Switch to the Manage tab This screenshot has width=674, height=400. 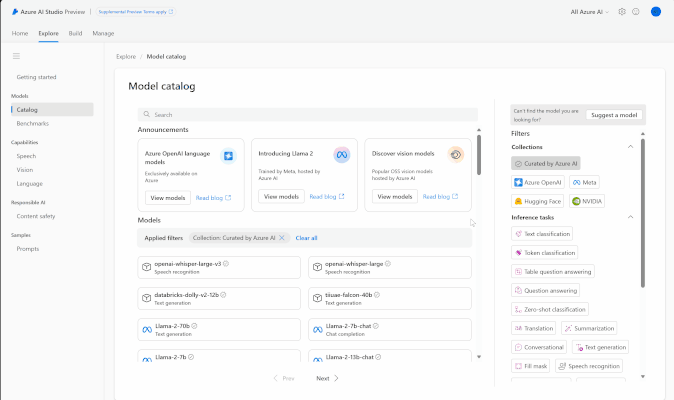(x=103, y=33)
